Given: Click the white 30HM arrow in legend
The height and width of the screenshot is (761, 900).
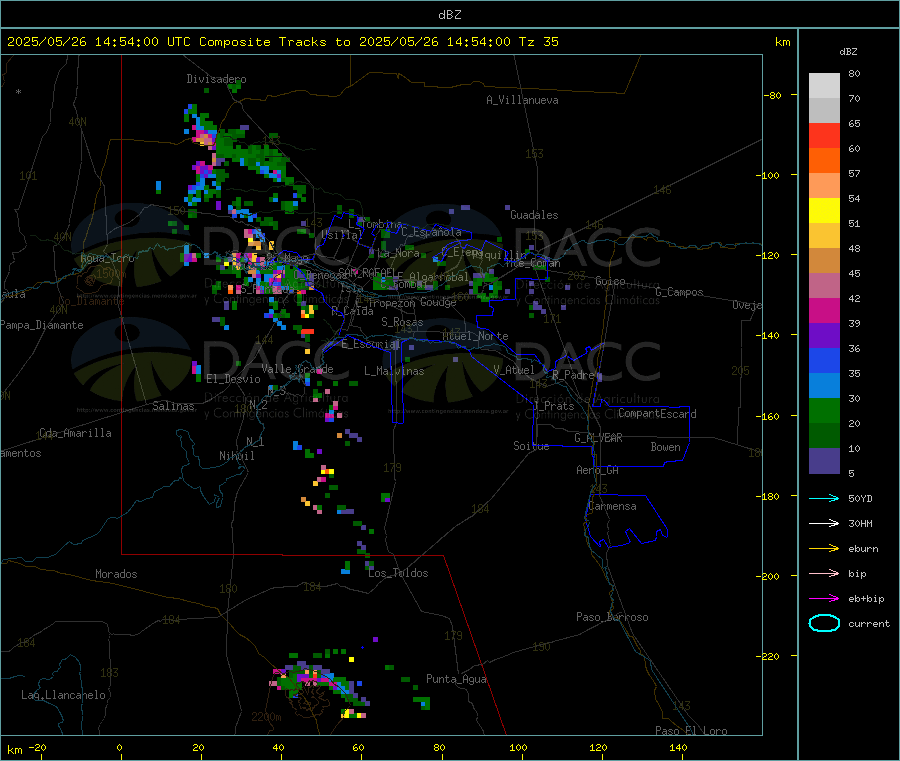Looking at the screenshot, I should 824,523.
